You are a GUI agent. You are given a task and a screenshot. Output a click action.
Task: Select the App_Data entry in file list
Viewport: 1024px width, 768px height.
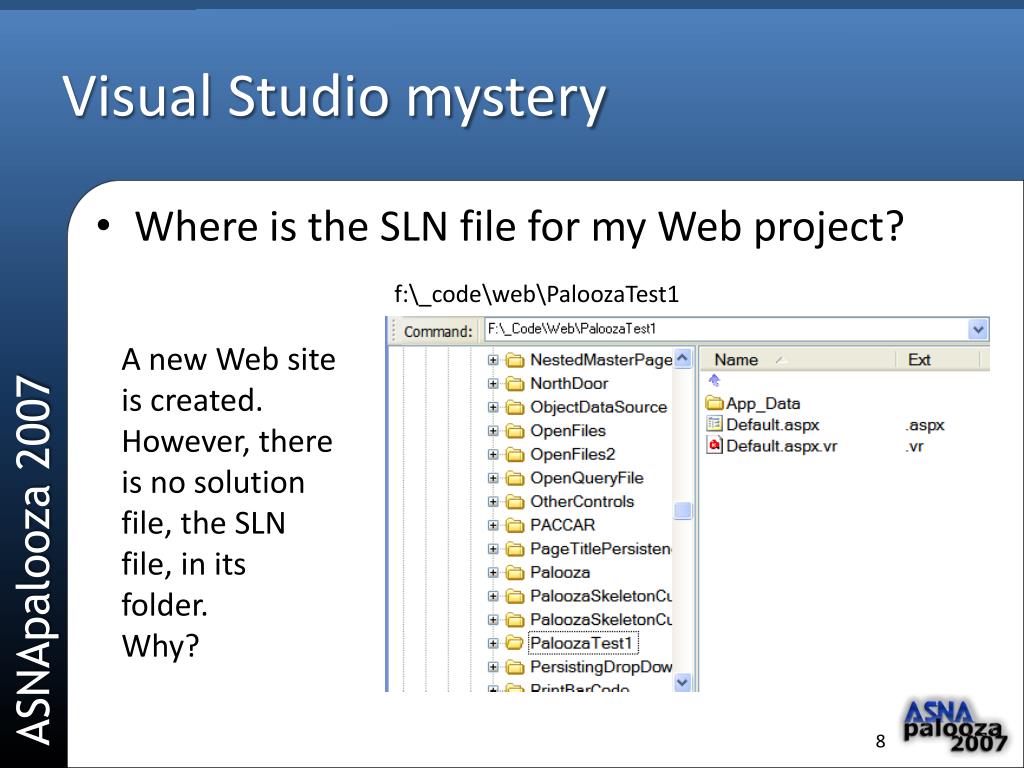coord(763,404)
